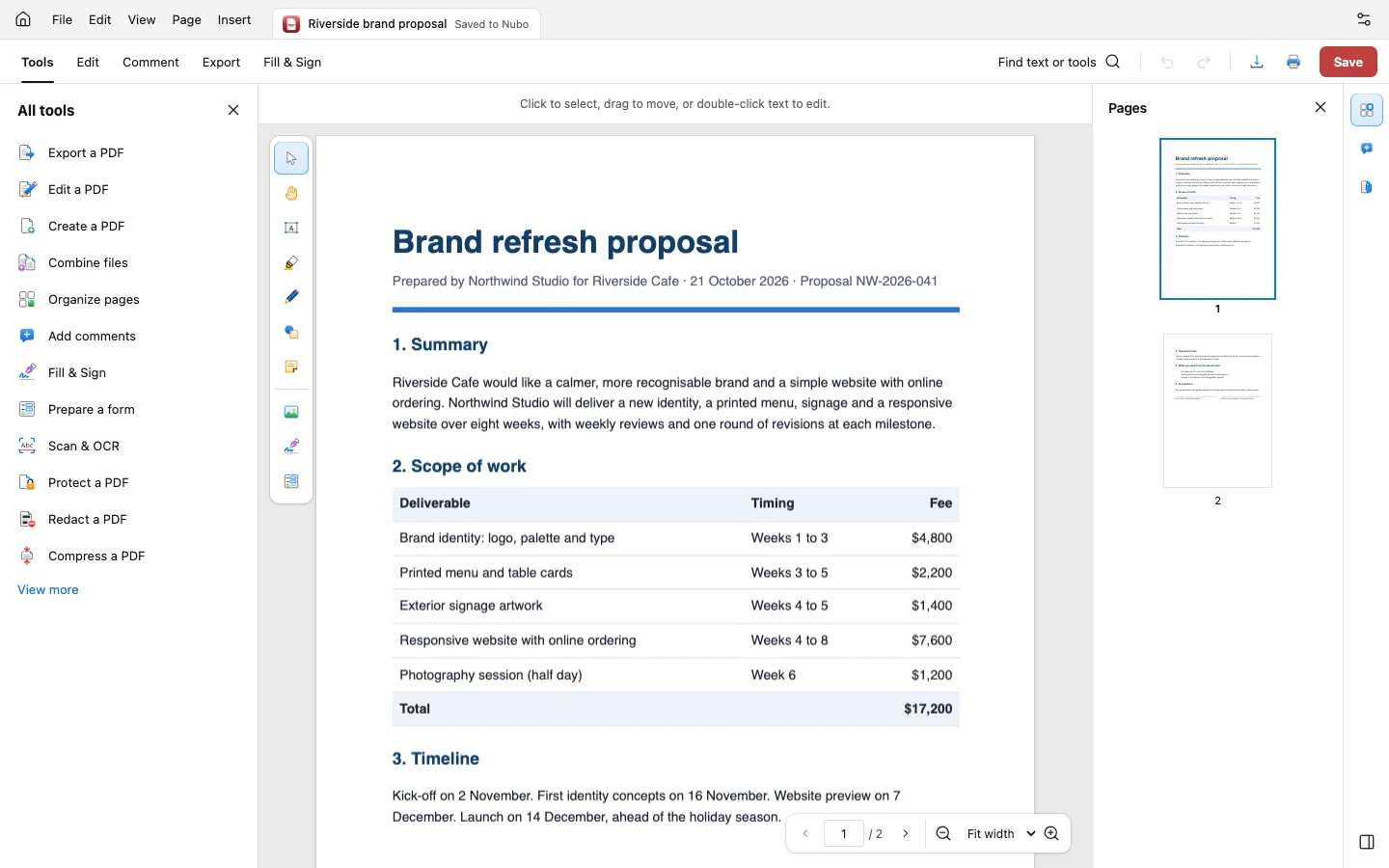This screenshot has height=868, width=1389.
Task: Go to next page arrow
Action: coord(906,834)
